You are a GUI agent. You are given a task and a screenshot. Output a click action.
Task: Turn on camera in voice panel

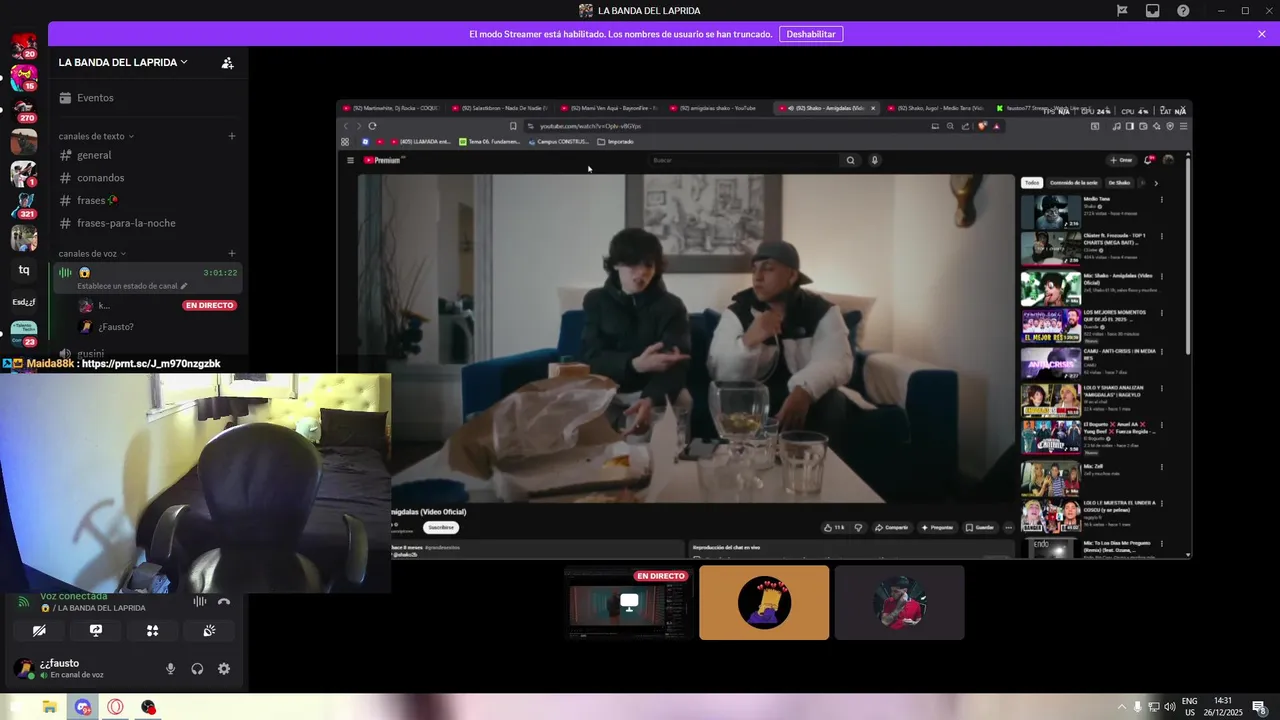pyautogui.click(x=39, y=631)
